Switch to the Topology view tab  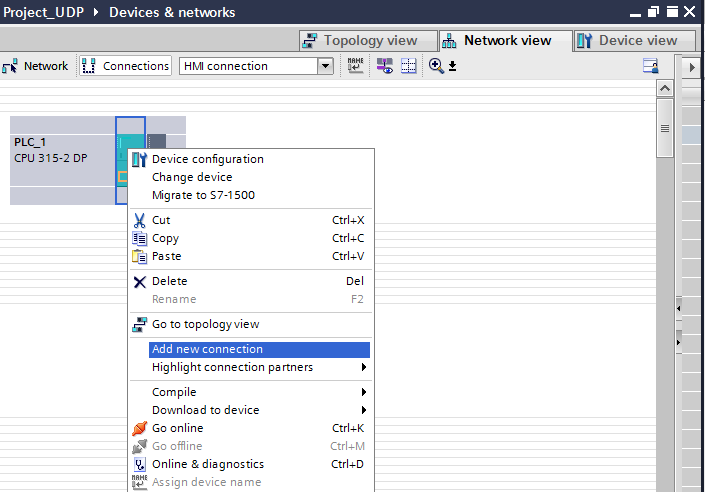pyautogui.click(x=368, y=41)
